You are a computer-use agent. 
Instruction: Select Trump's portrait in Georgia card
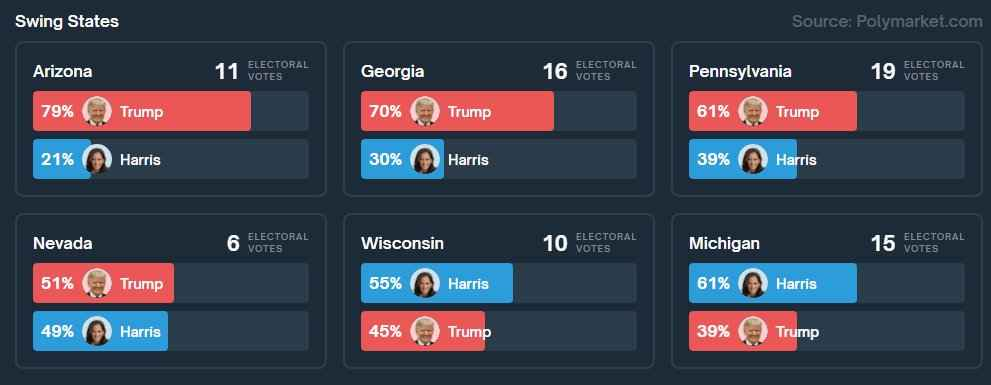pyautogui.click(x=425, y=111)
